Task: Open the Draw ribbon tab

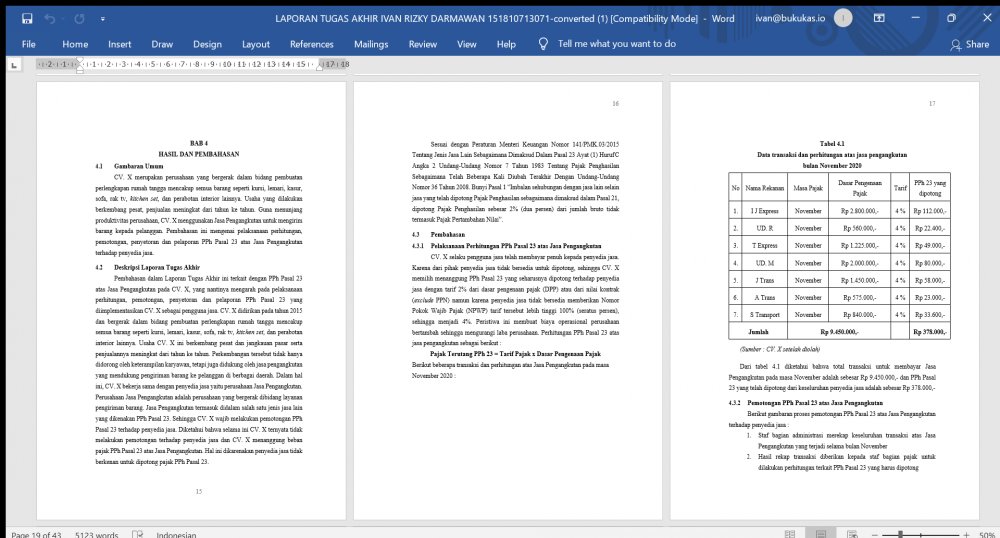Action: click(162, 44)
